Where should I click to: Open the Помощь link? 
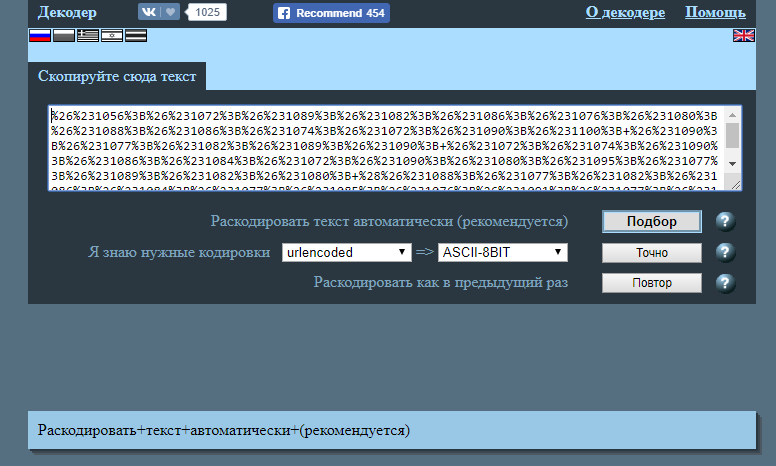(x=715, y=13)
